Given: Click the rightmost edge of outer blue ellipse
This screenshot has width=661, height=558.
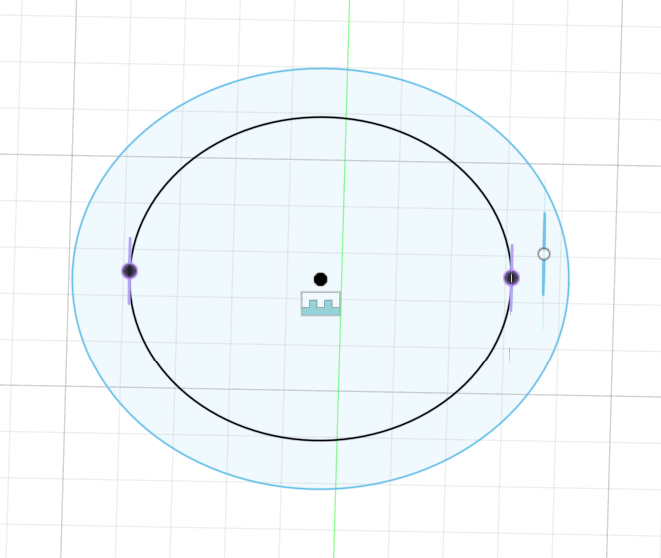Looking at the screenshot, I should [569, 279].
